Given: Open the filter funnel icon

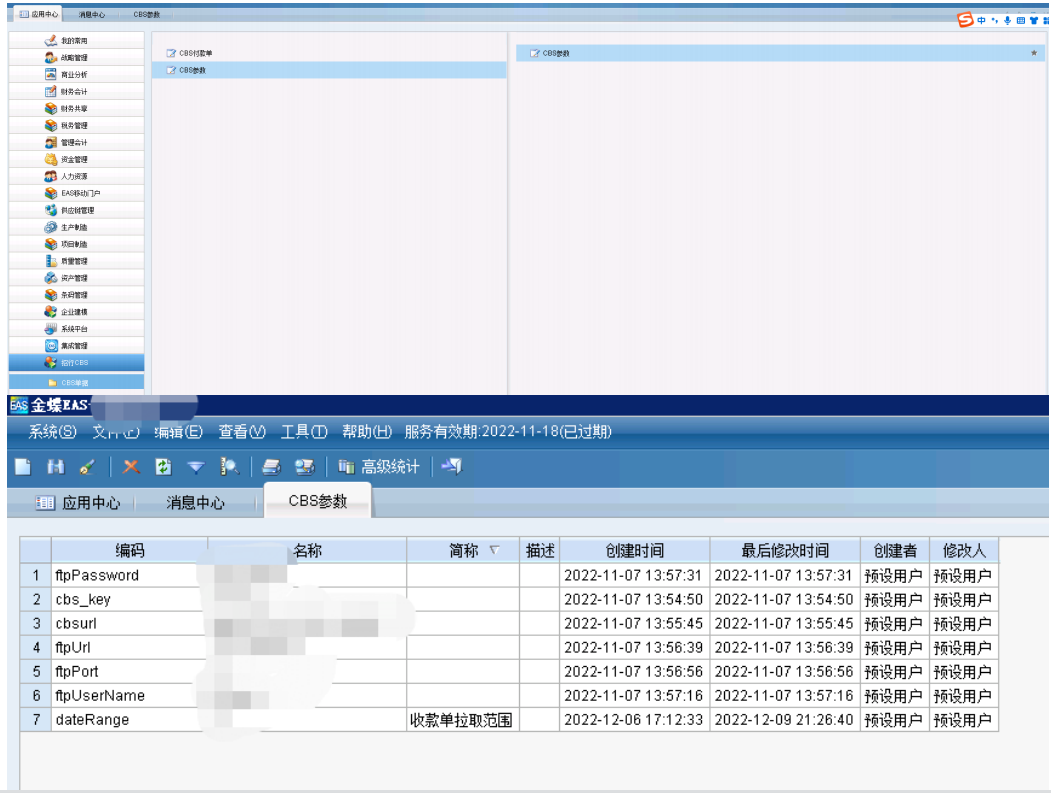Looking at the screenshot, I should tap(196, 467).
